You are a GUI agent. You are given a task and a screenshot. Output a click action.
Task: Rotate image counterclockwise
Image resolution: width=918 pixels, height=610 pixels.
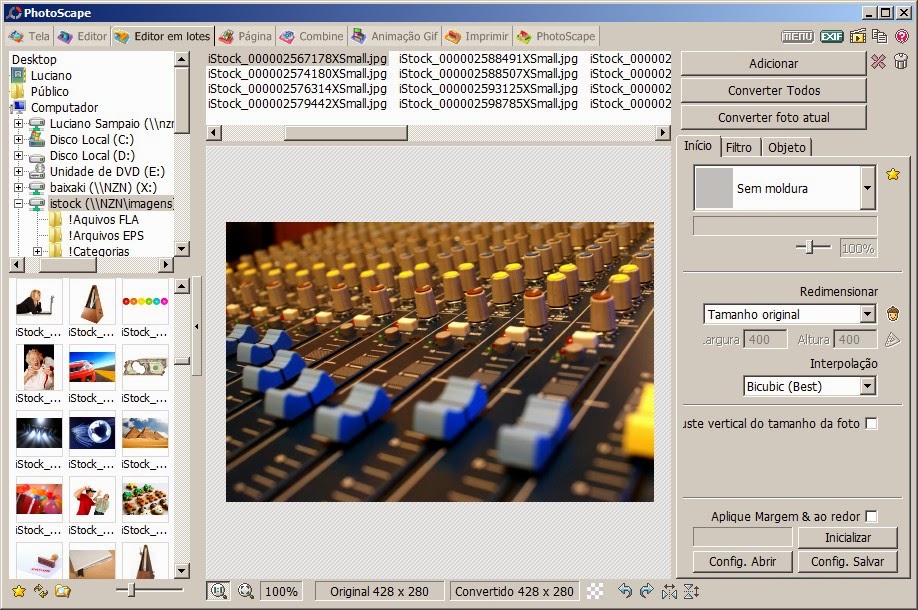click(625, 591)
